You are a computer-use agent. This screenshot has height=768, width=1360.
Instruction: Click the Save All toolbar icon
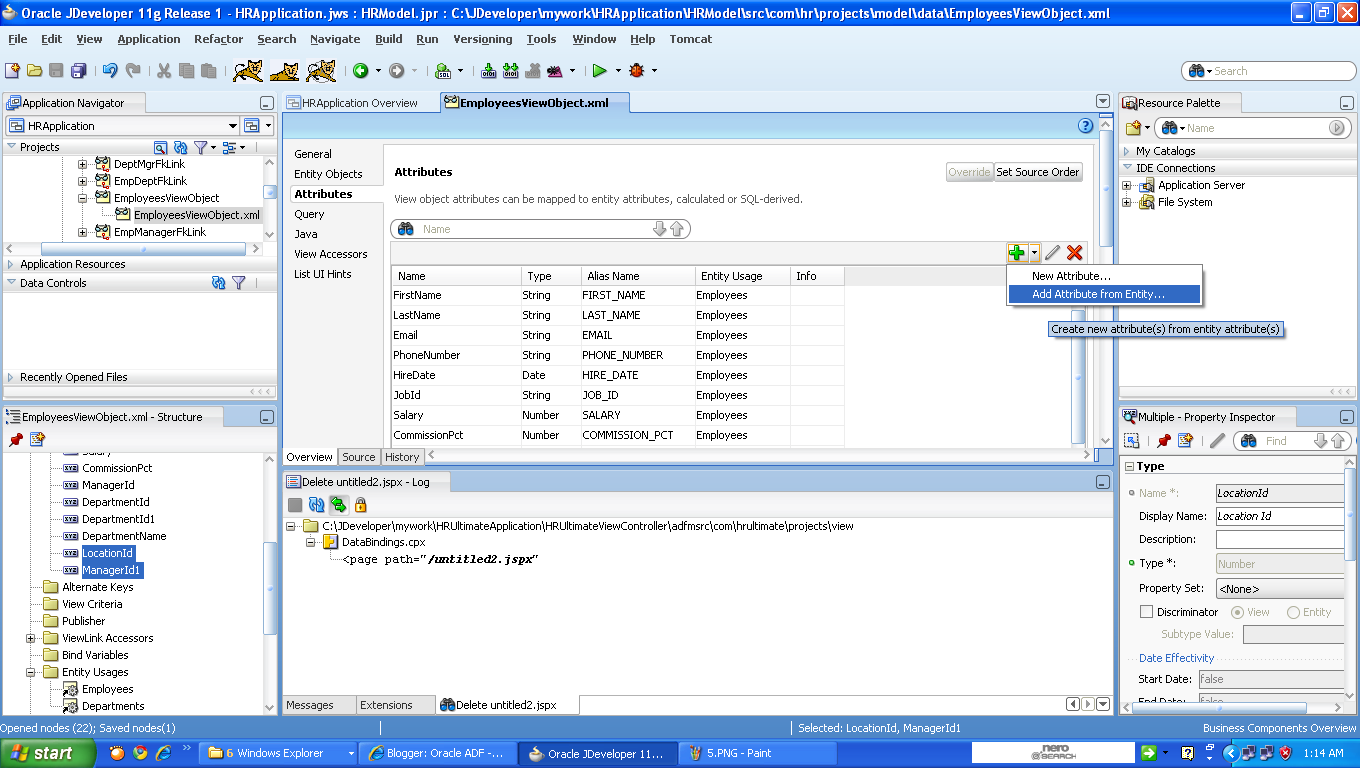79,71
